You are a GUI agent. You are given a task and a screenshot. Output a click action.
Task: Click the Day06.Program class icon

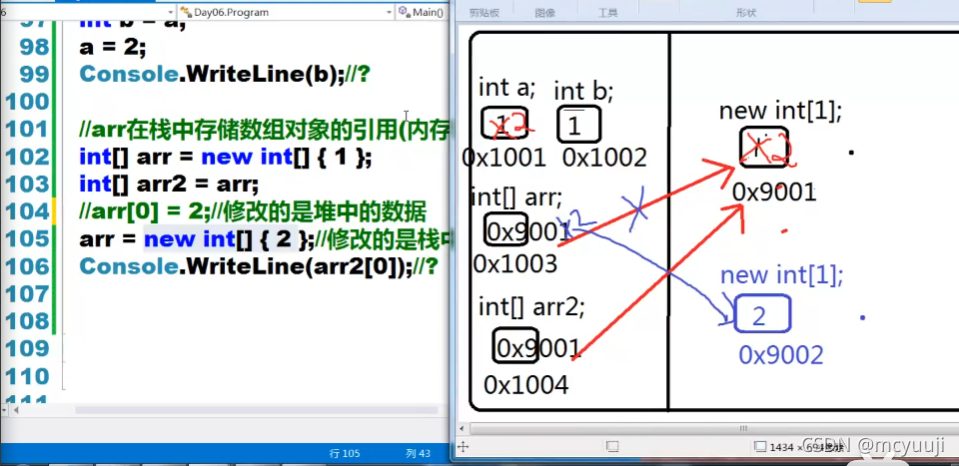[x=186, y=12]
